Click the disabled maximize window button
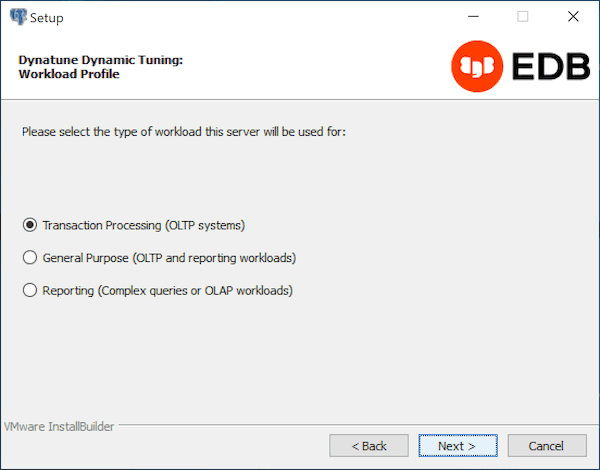The image size is (600, 470). (522, 17)
